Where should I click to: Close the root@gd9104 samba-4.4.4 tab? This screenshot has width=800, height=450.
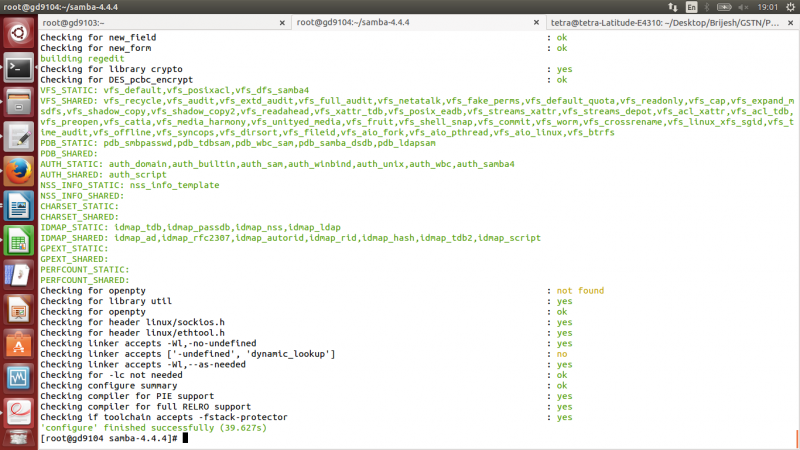pyautogui.click(x=536, y=22)
